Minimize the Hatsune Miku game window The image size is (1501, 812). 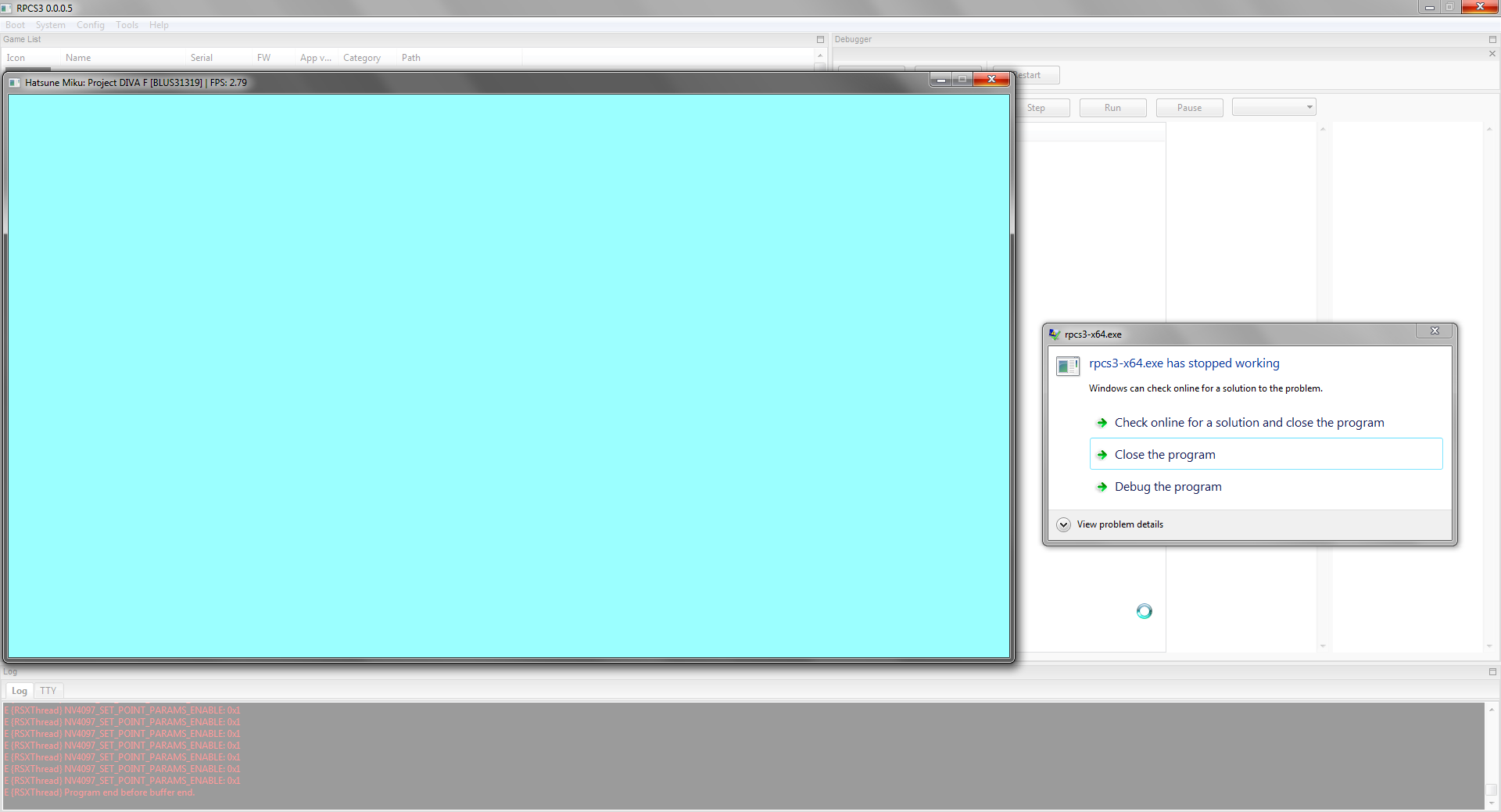[x=941, y=80]
